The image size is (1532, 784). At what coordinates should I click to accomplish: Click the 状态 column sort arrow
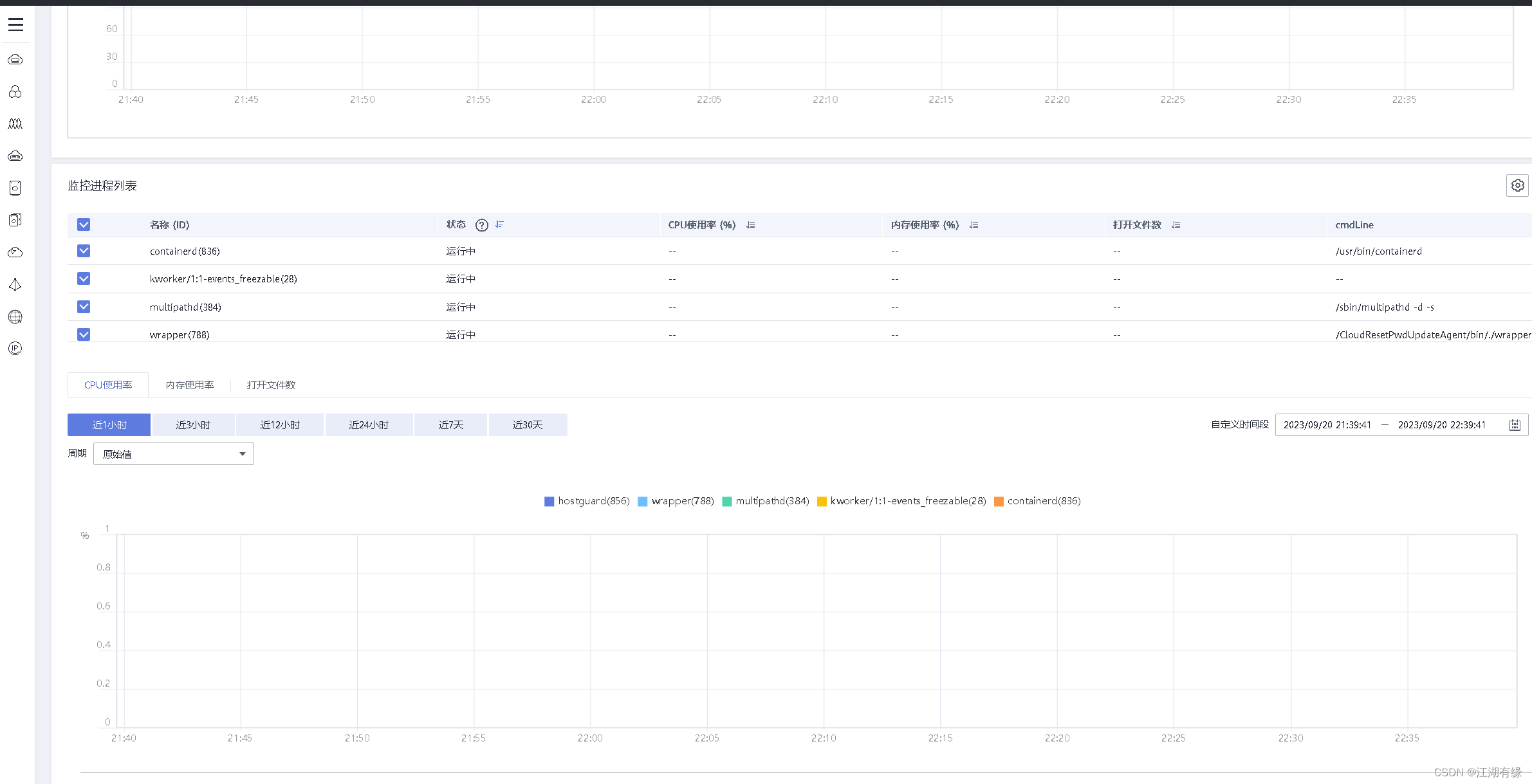(499, 224)
